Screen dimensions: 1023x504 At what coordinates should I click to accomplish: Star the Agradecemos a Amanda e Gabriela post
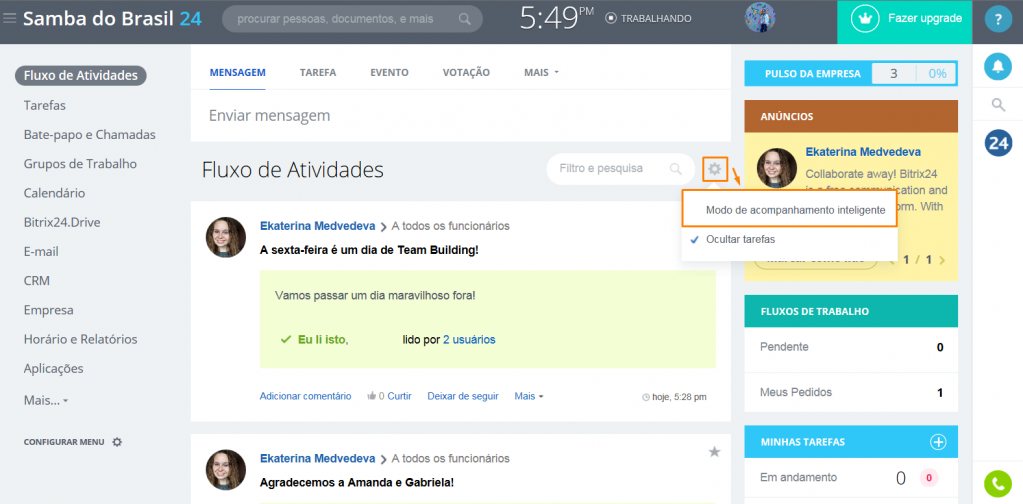coord(714,451)
